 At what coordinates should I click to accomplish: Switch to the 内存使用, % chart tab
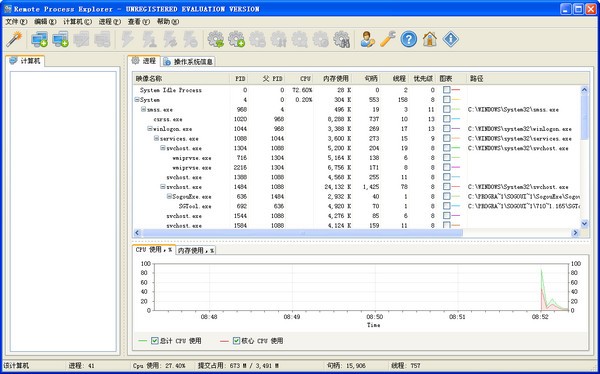point(196,250)
